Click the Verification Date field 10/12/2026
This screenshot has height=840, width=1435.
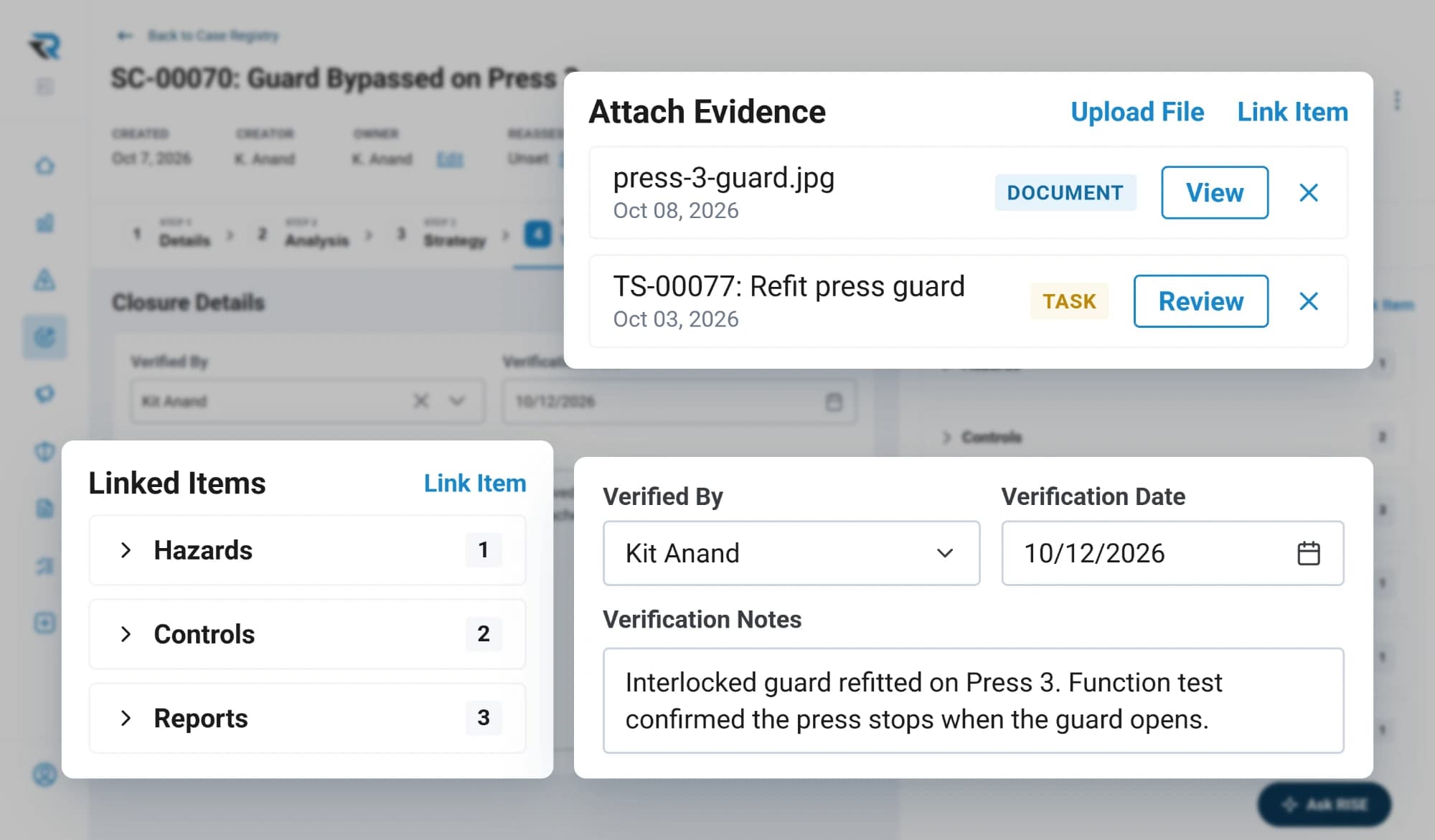tap(1172, 553)
